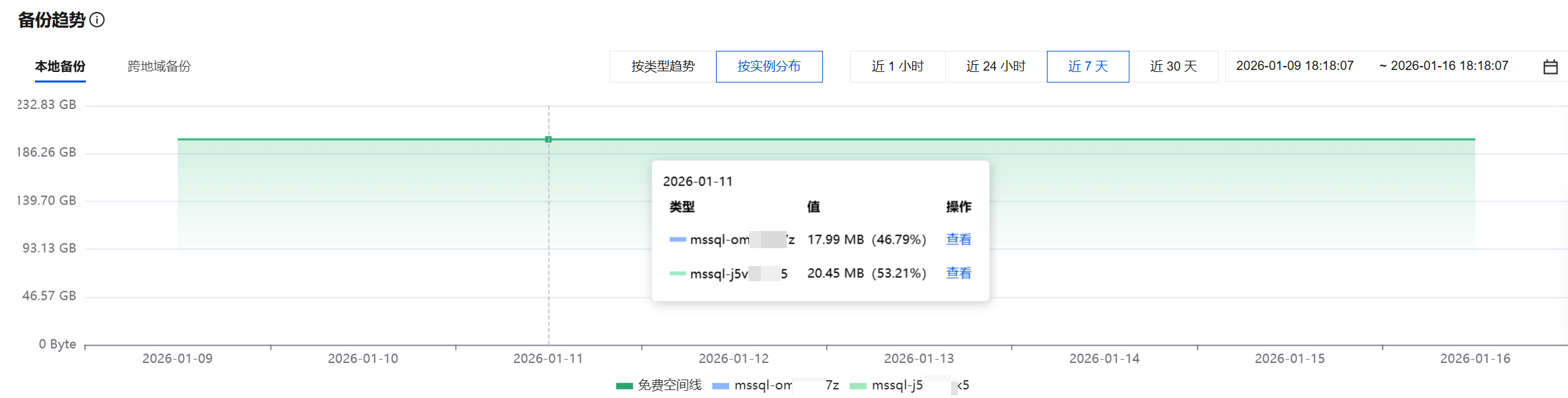Viewport: 1568px width, 398px height.
Task: Switch to the 本地备份 tab
Action: click(60, 67)
